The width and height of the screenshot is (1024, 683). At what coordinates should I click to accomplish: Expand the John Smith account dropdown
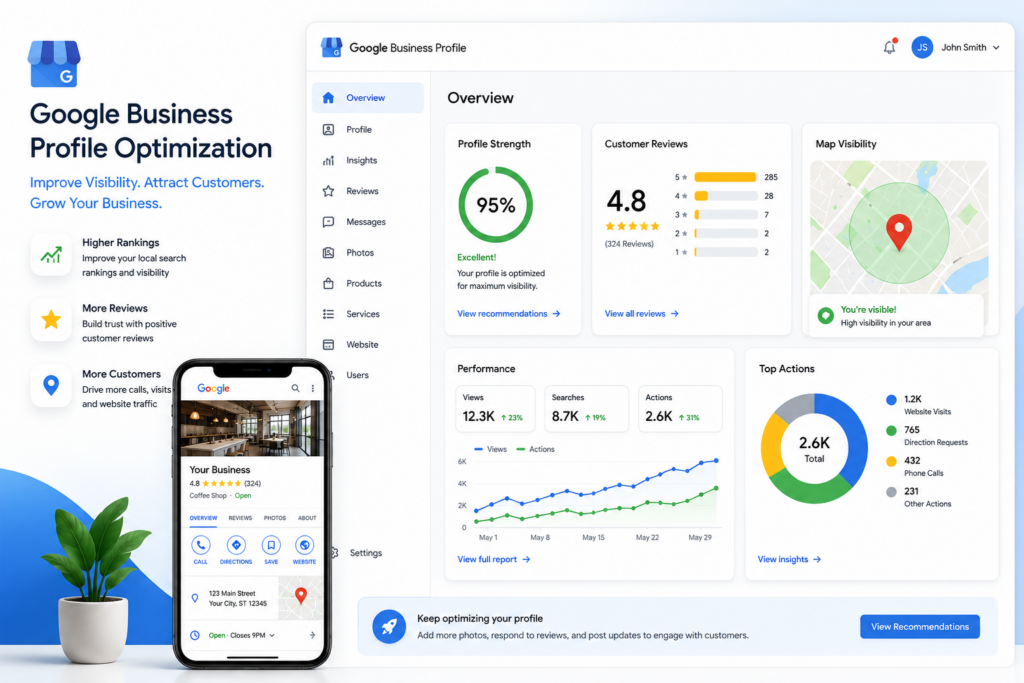pos(996,48)
